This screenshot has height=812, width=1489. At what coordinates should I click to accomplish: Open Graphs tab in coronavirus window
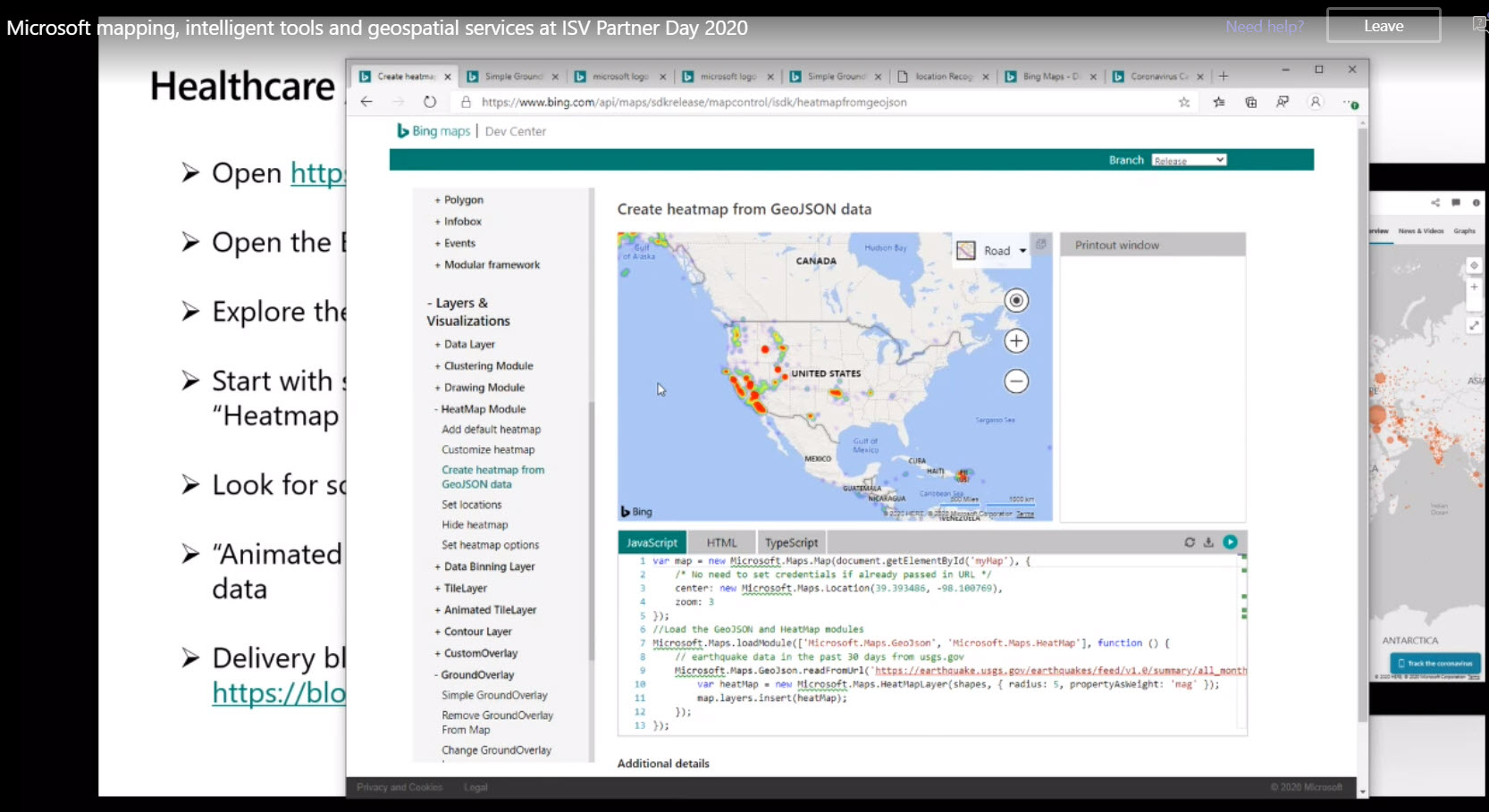[x=1465, y=230]
